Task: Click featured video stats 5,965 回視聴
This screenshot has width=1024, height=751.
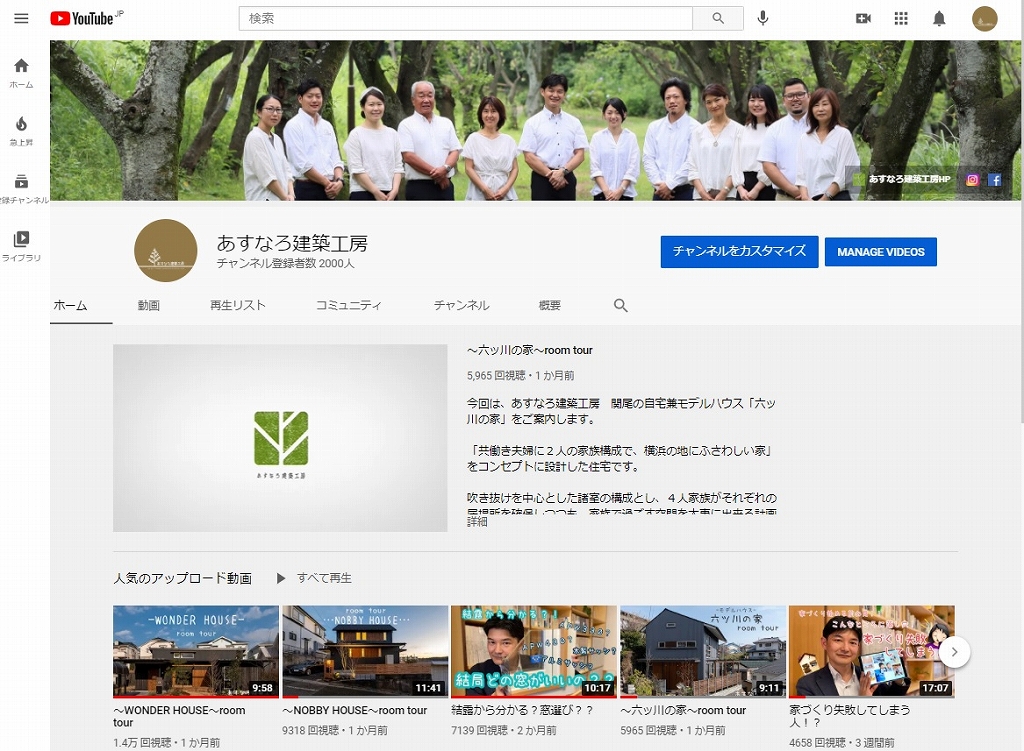Action: click(x=520, y=376)
